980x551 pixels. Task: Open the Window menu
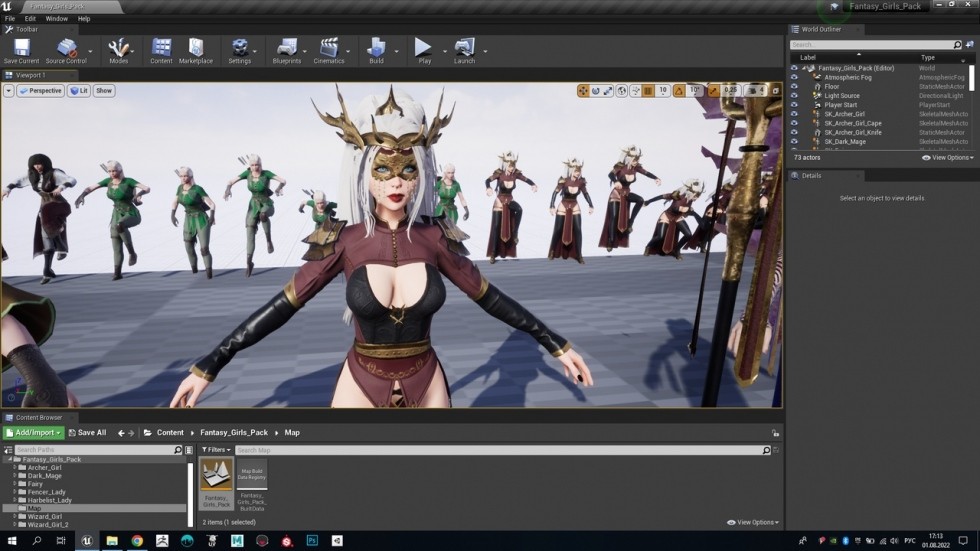tap(56, 19)
